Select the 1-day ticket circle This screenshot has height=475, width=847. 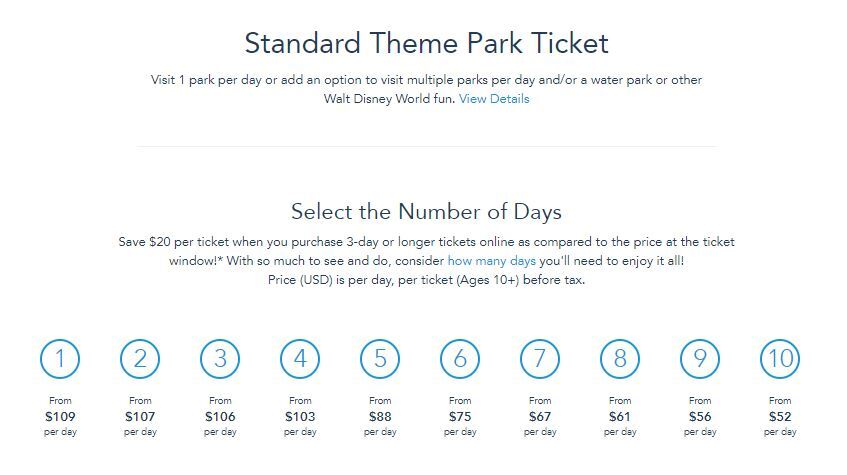(60, 359)
